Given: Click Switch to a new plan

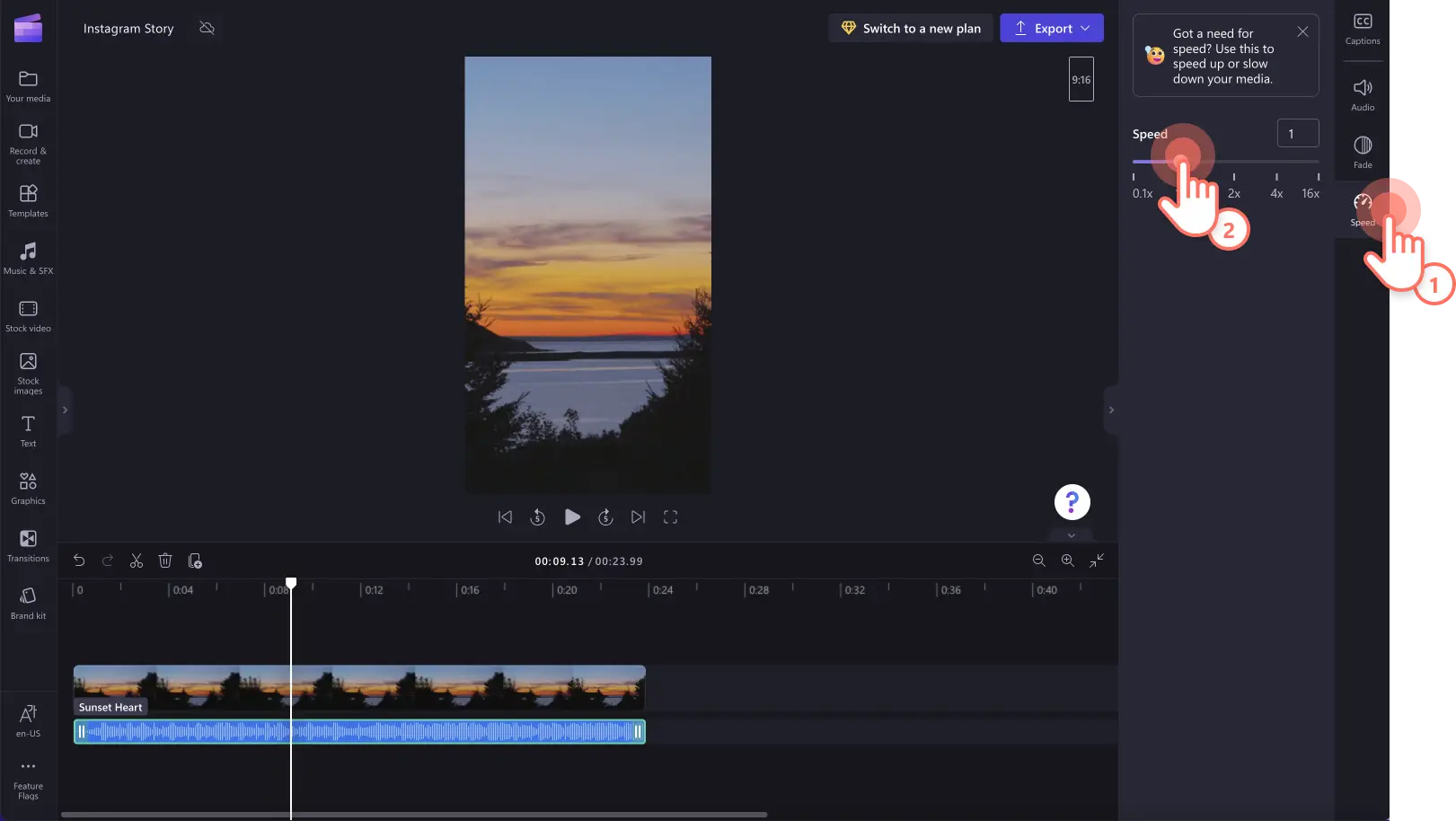Looking at the screenshot, I should [911, 28].
